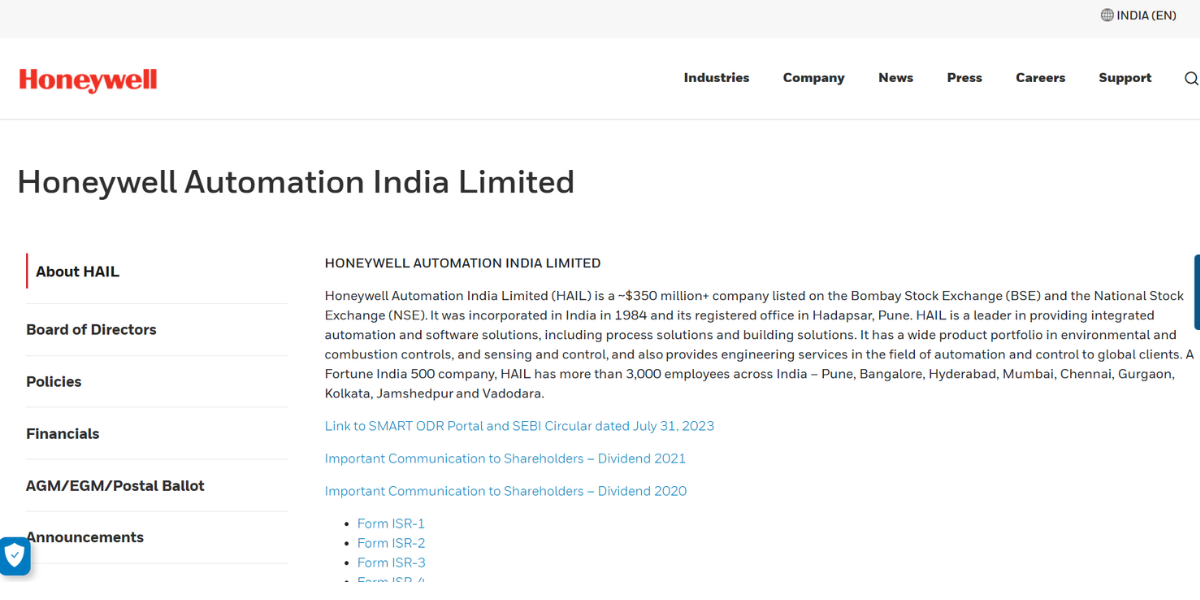Open the News menu
Image resolution: width=1200 pixels, height=600 pixels.
pos(895,78)
